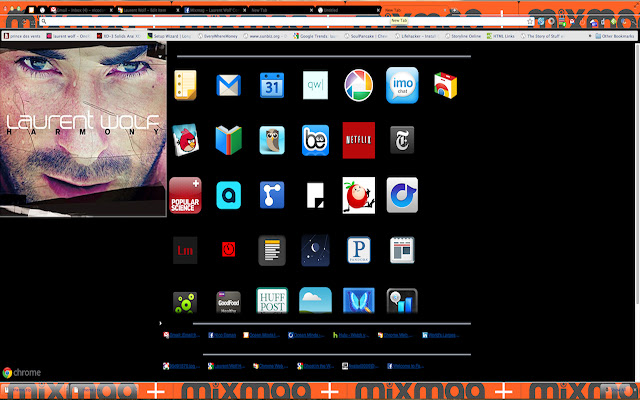This screenshot has width=640, height=400.
Task: Launch the cloud and sky weather app
Action: 315,300
